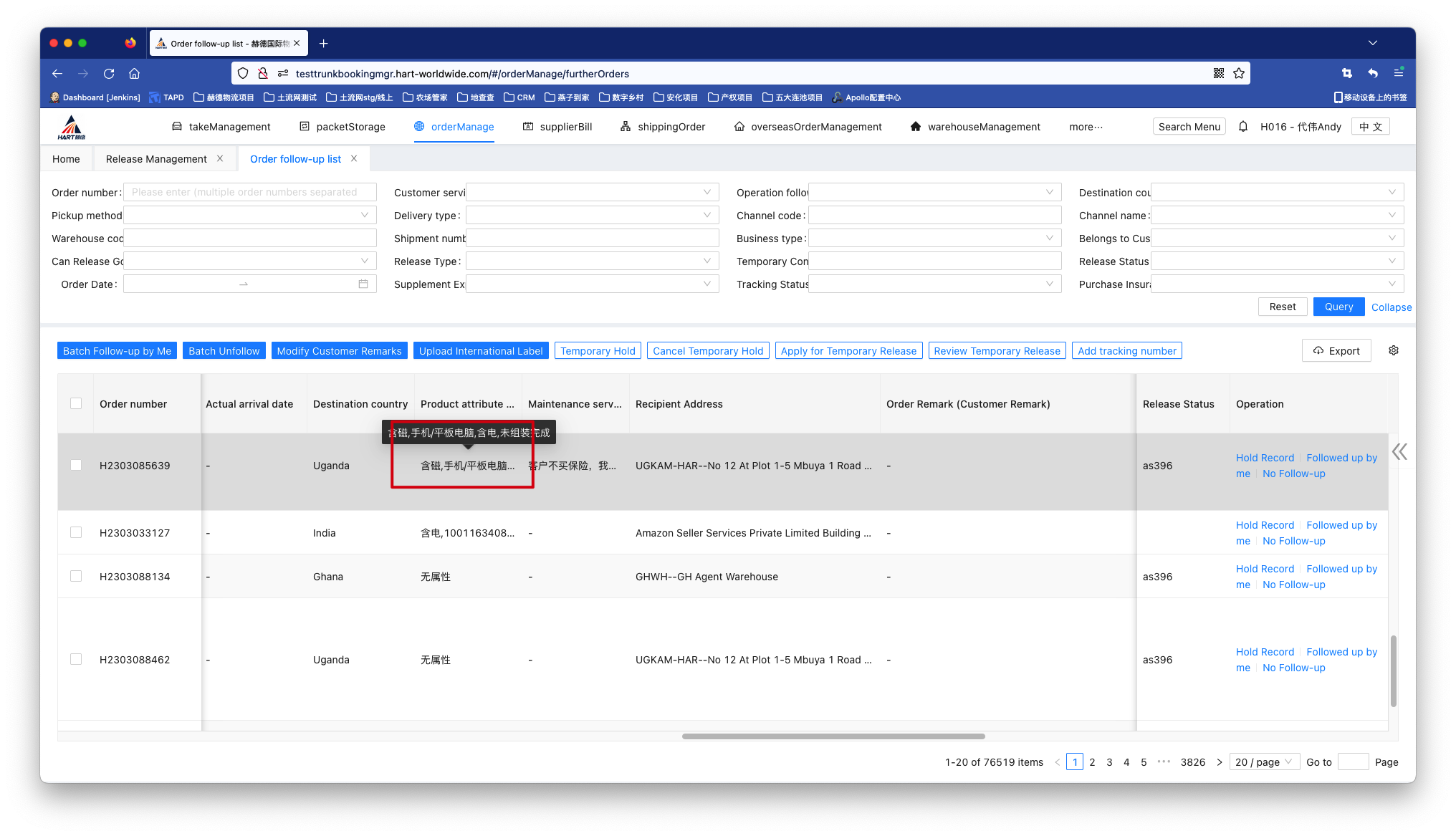Viewport: 1456px width, 836px height.
Task: Click the notification bell icon
Action: (1243, 127)
